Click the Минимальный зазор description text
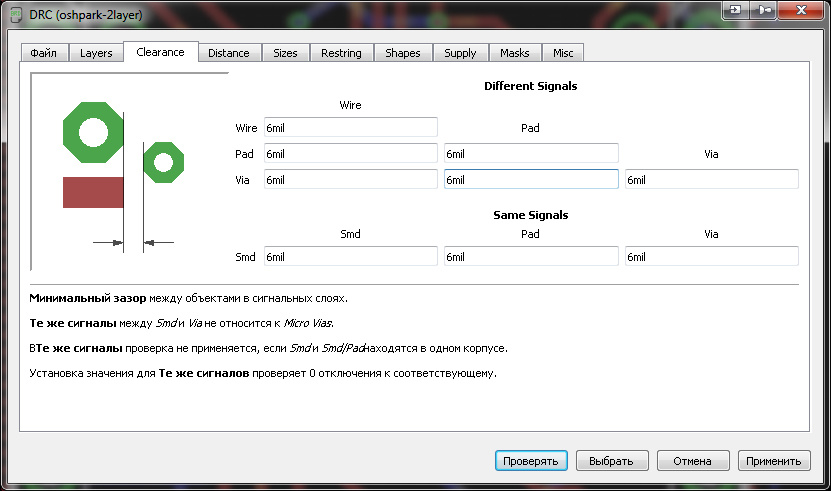 pyautogui.click(x=188, y=299)
